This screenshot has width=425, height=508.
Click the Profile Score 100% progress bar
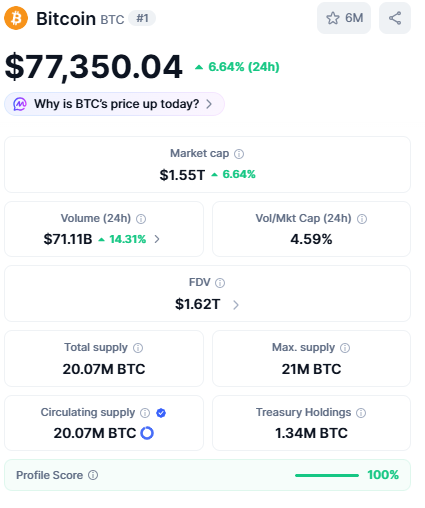pos(327,475)
